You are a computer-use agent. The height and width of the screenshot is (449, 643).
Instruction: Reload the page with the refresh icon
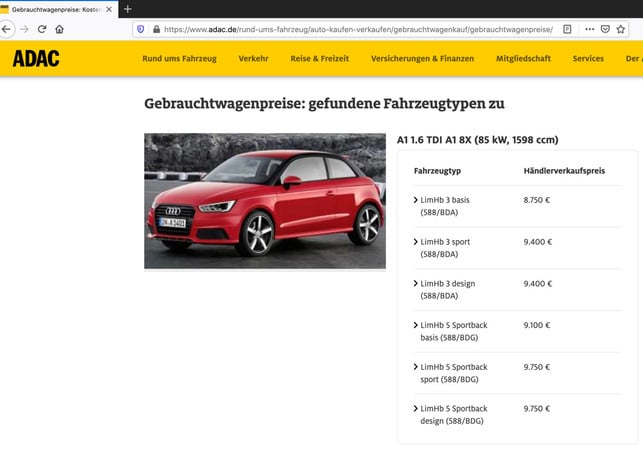[x=42, y=29]
